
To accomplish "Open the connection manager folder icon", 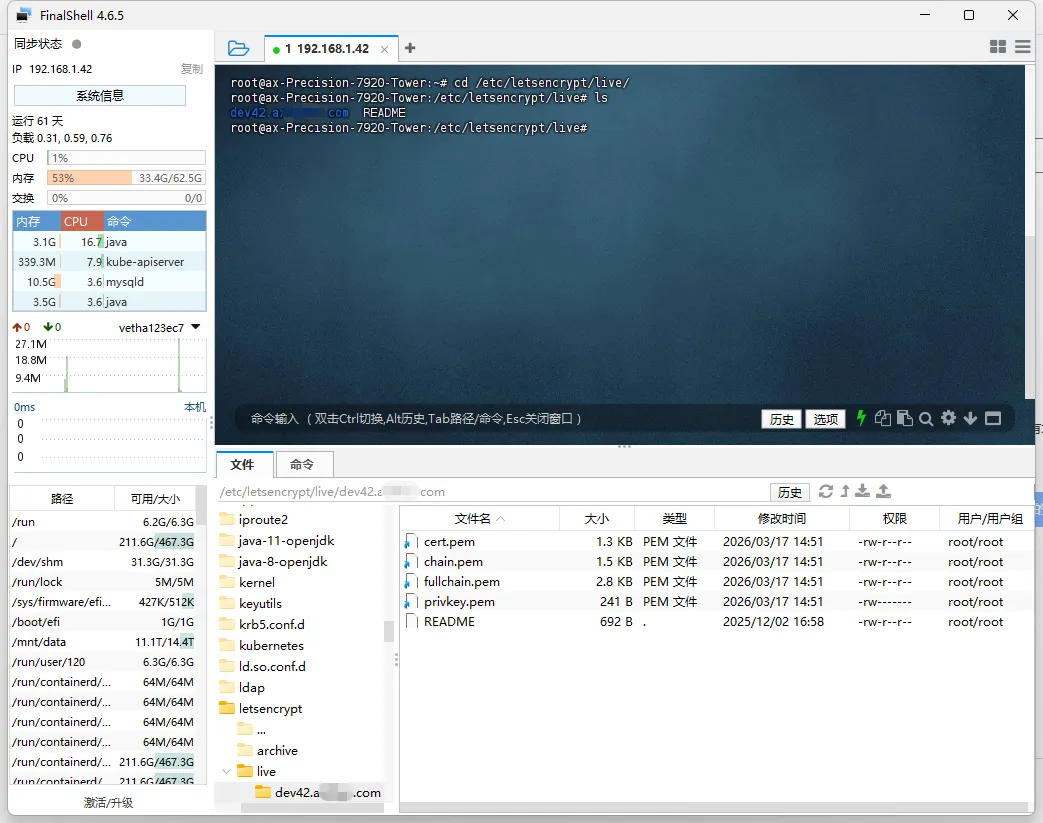I will point(238,48).
